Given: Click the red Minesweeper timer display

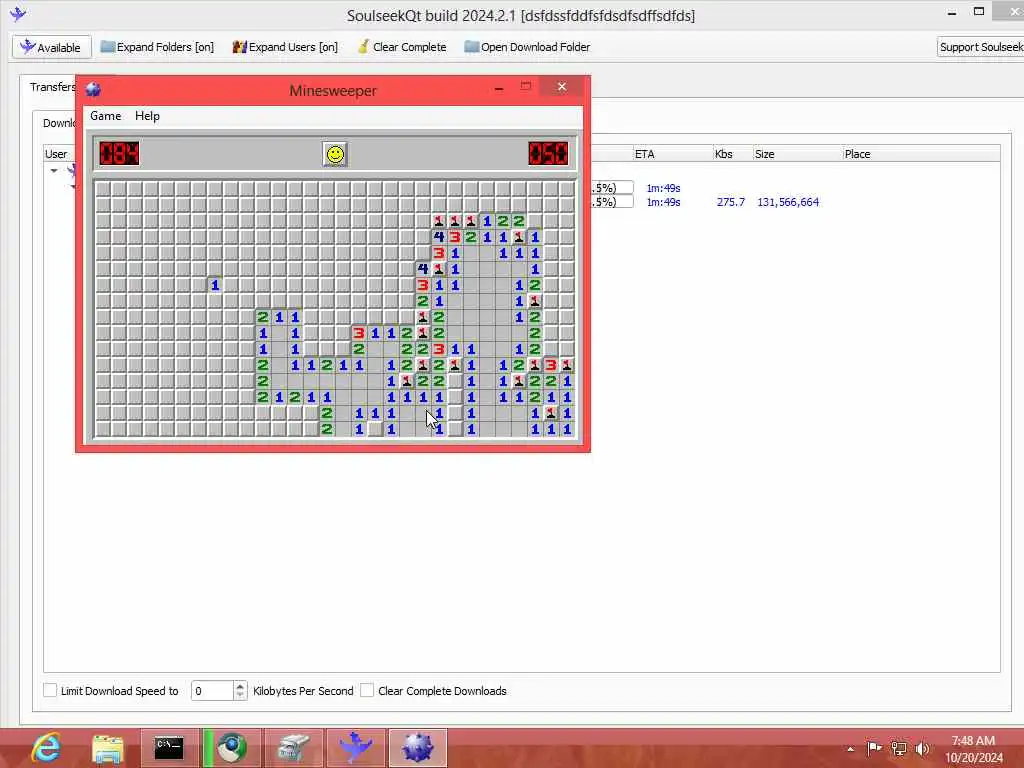Looking at the screenshot, I should point(548,154).
